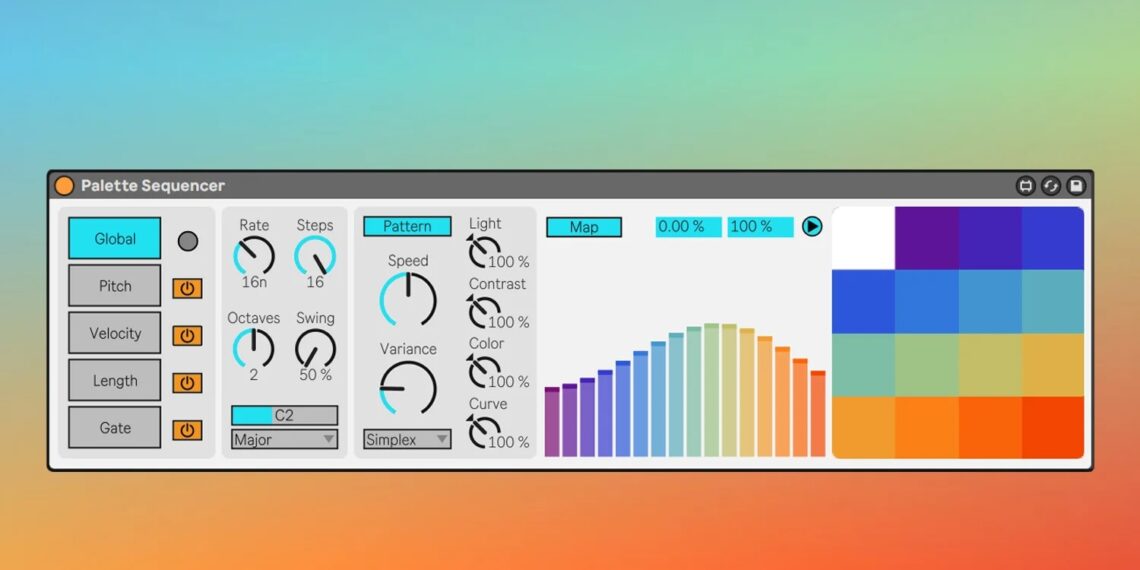
Task: Click the Rate knob set to 16n
Action: [x=254, y=257]
